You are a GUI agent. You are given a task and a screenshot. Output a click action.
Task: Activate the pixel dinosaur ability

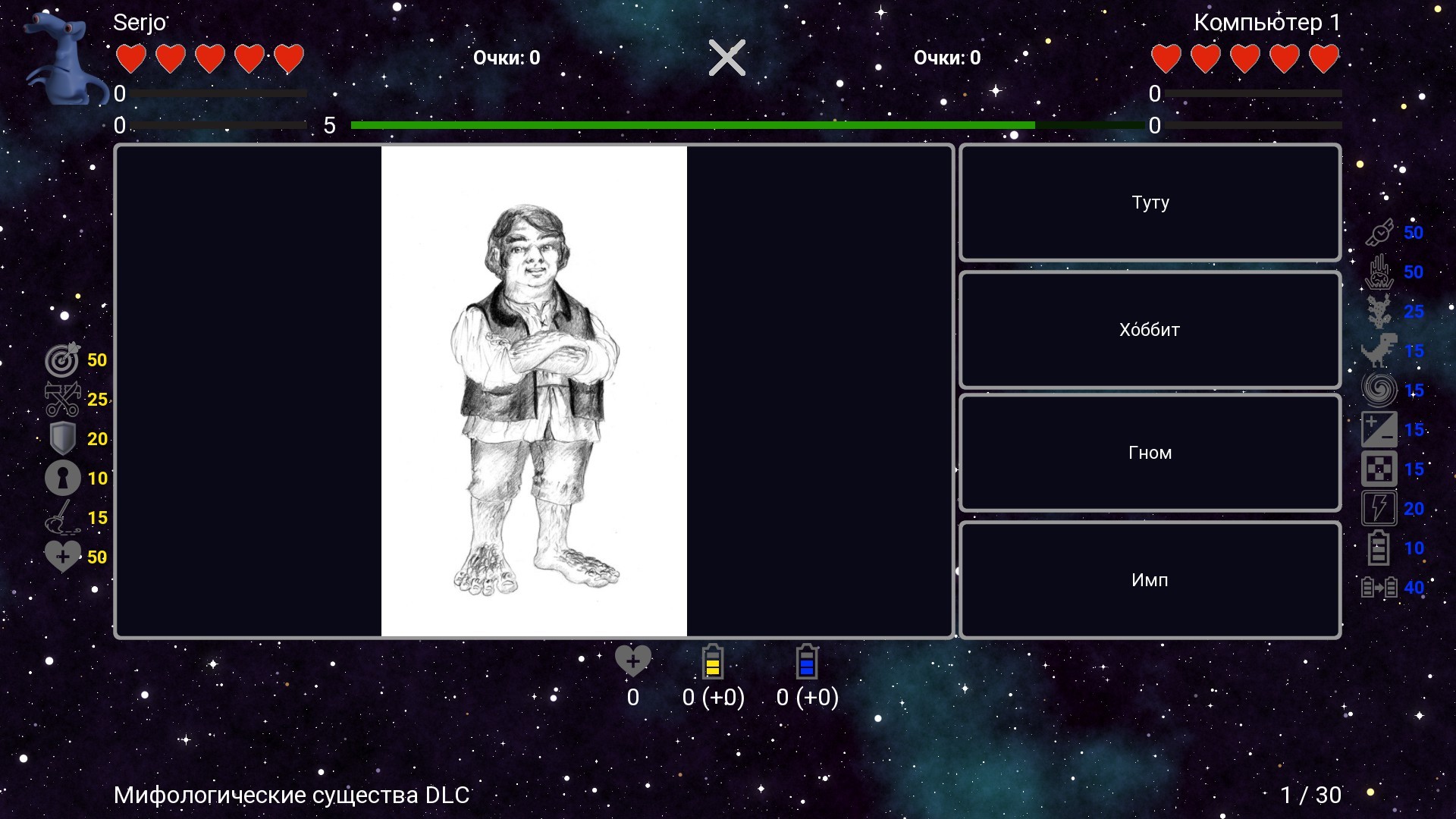click(1379, 351)
